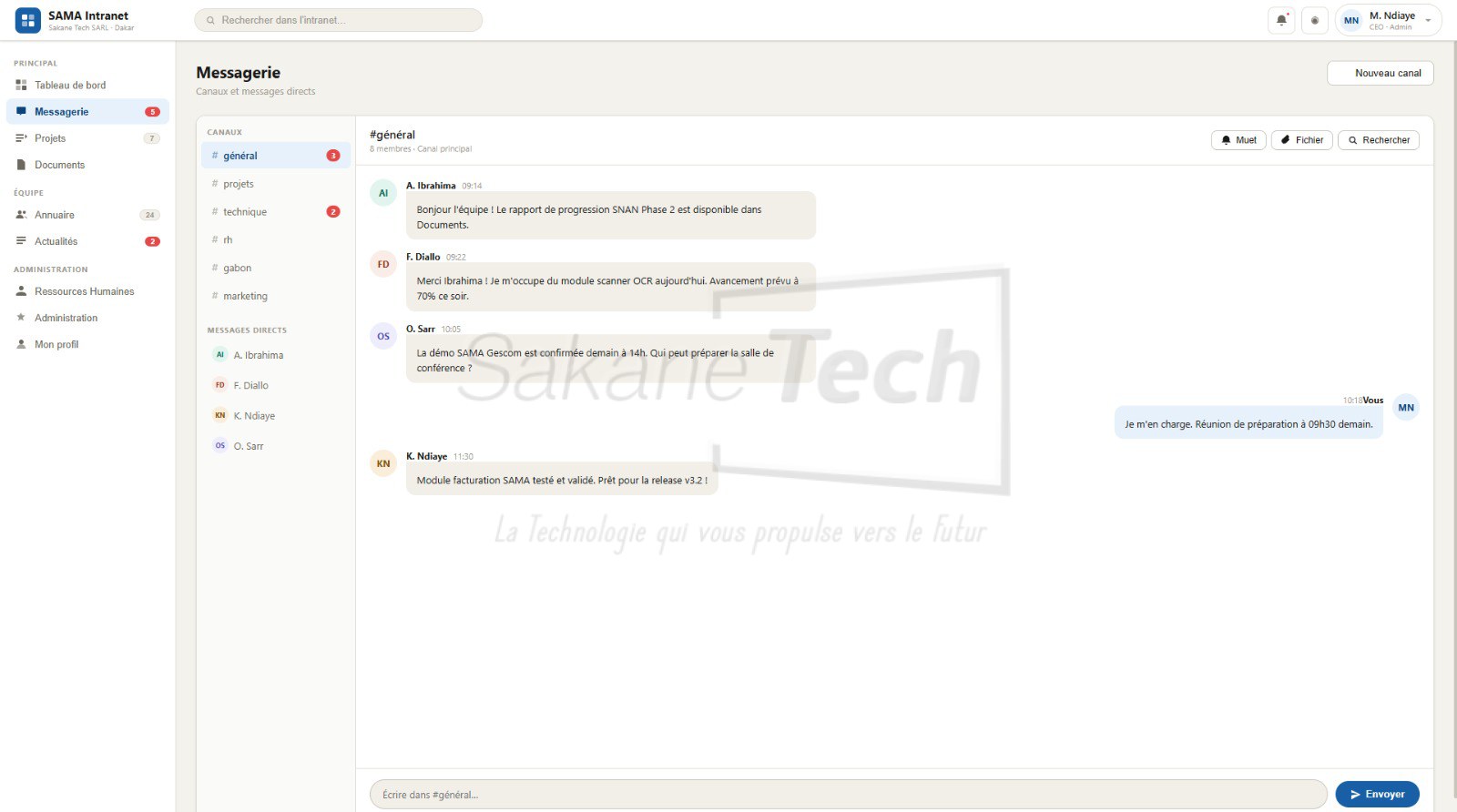Click the Actualités lines icon

point(21,241)
